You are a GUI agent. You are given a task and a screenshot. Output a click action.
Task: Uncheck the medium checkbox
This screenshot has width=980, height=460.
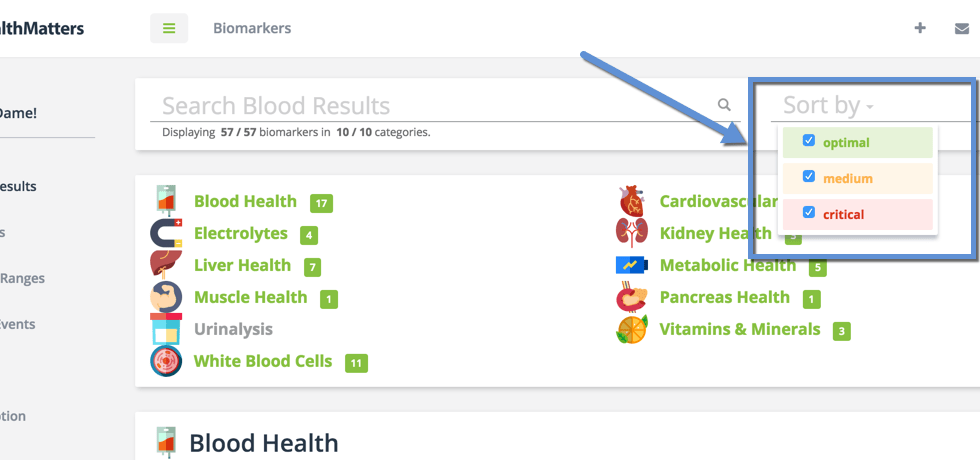tap(809, 177)
